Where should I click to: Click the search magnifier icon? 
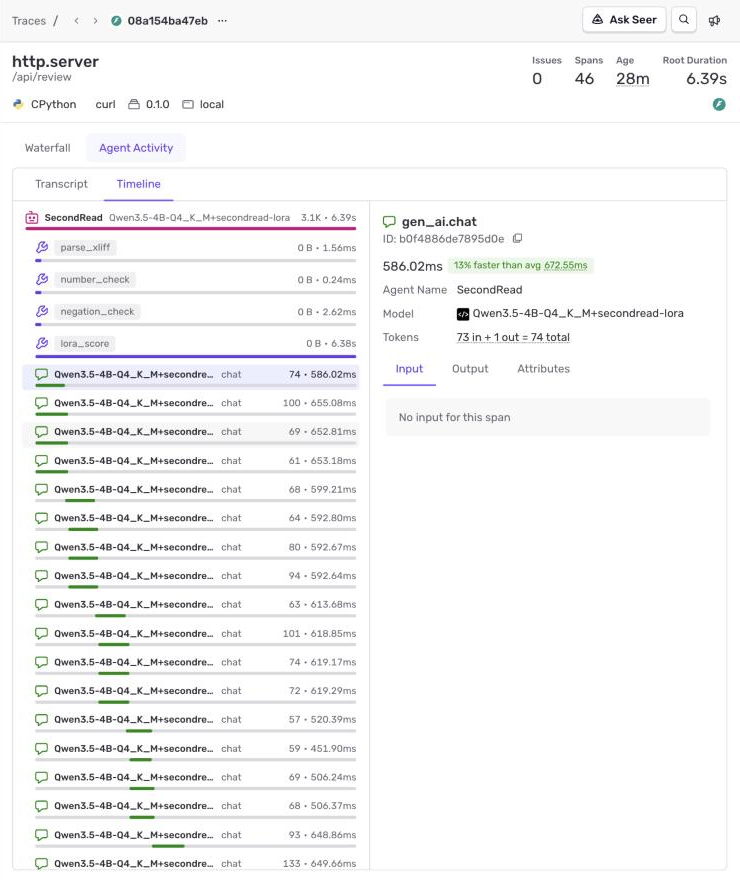click(x=684, y=20)
